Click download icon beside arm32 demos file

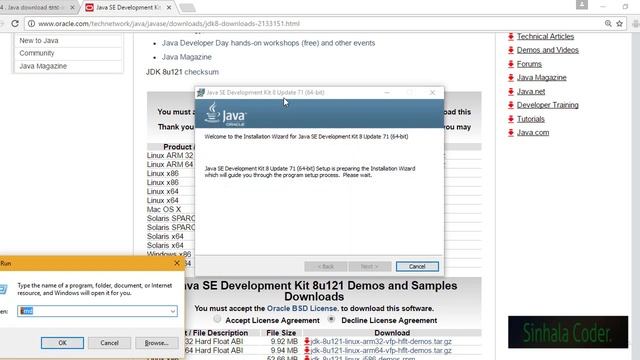point(307,341)
